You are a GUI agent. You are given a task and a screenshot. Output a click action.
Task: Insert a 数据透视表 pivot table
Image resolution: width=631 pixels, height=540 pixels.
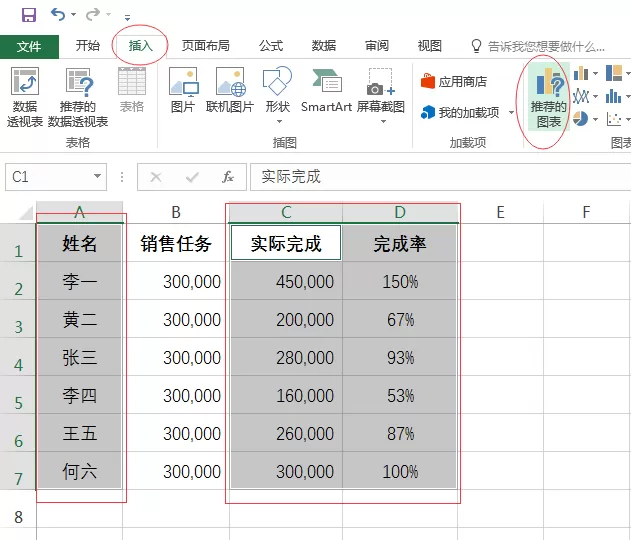(25, 97)
